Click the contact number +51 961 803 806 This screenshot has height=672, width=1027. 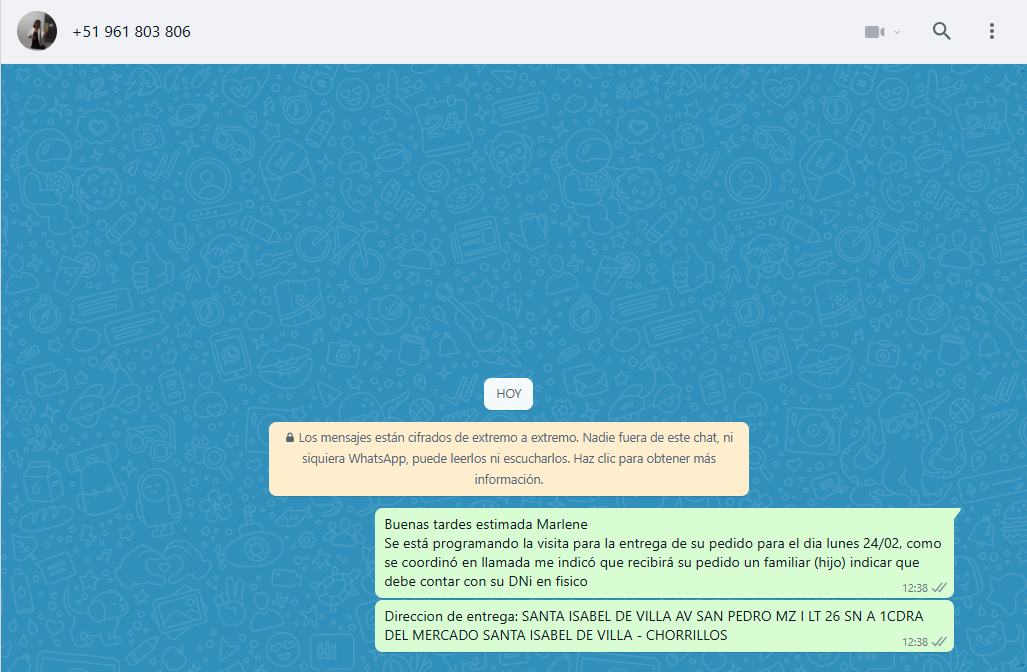pos(131,32)
